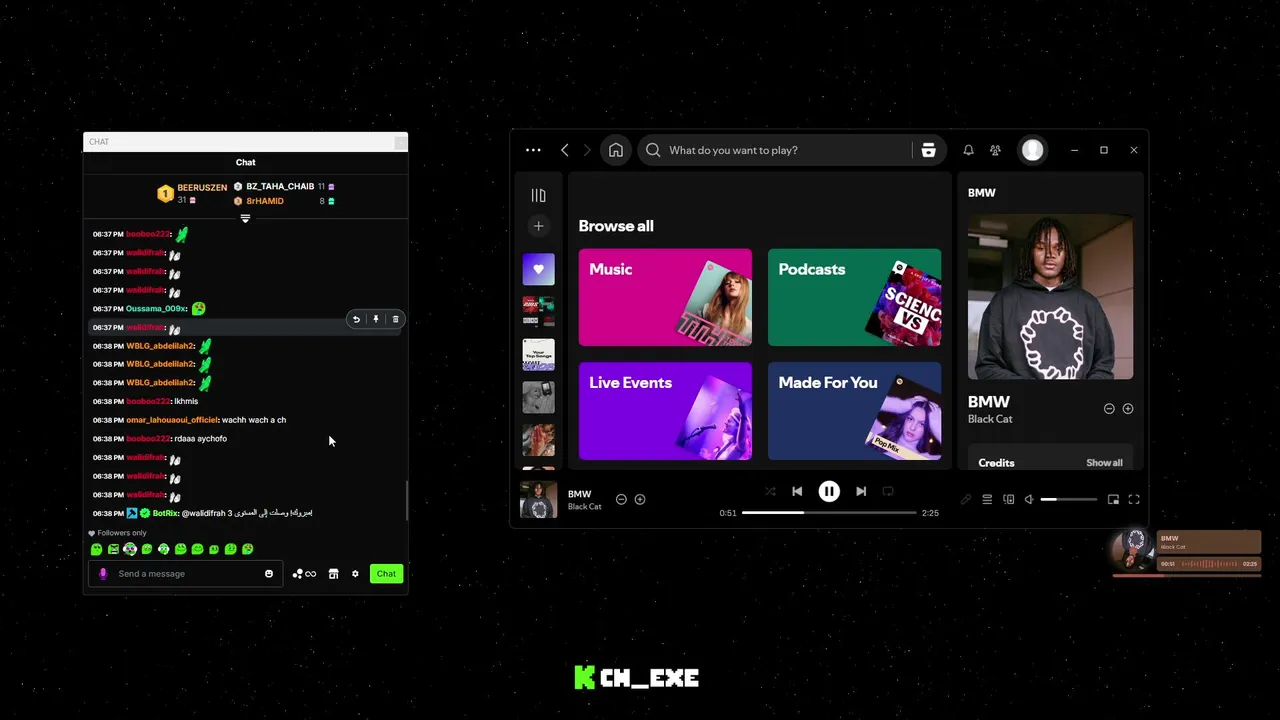
Task: Click the 'Credits' section heading
Action: (x=996, y=463)
